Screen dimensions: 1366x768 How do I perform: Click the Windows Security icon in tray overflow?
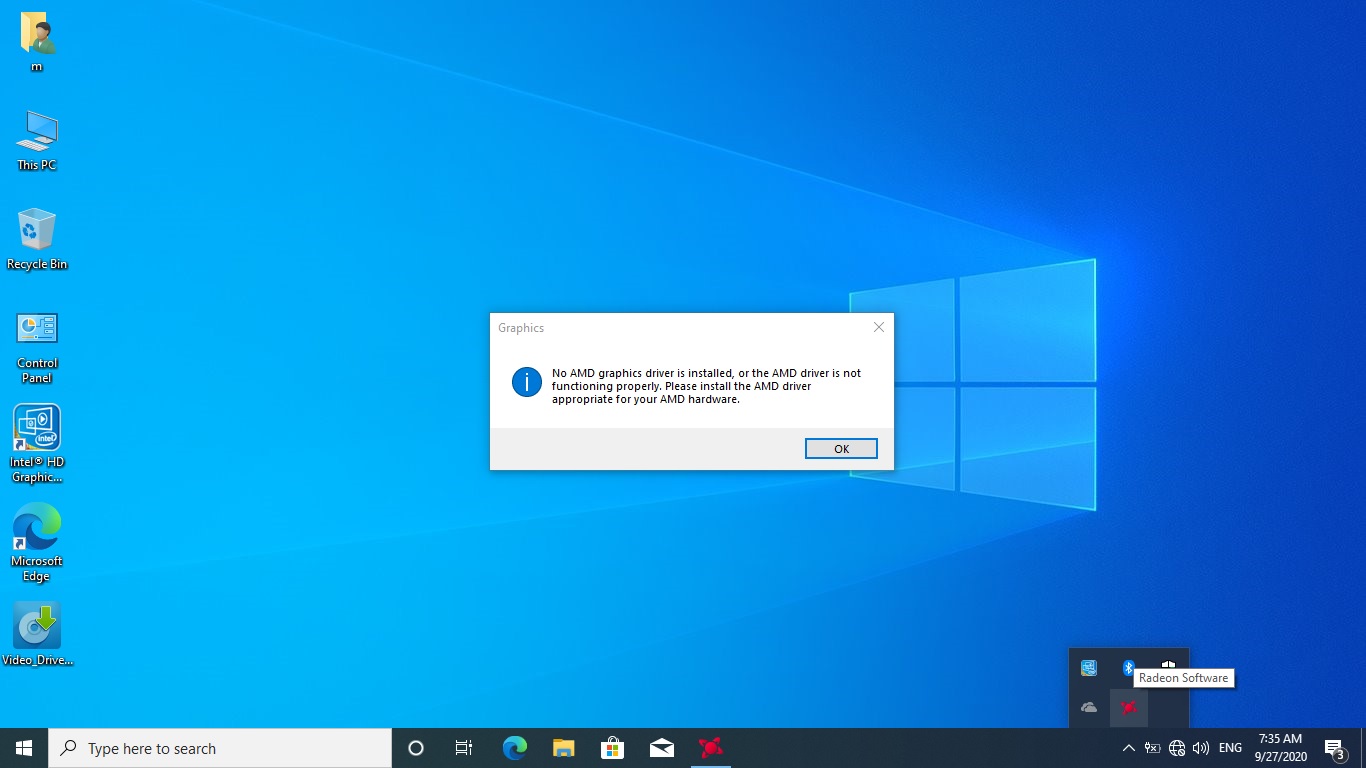[x=1168, y=664]
